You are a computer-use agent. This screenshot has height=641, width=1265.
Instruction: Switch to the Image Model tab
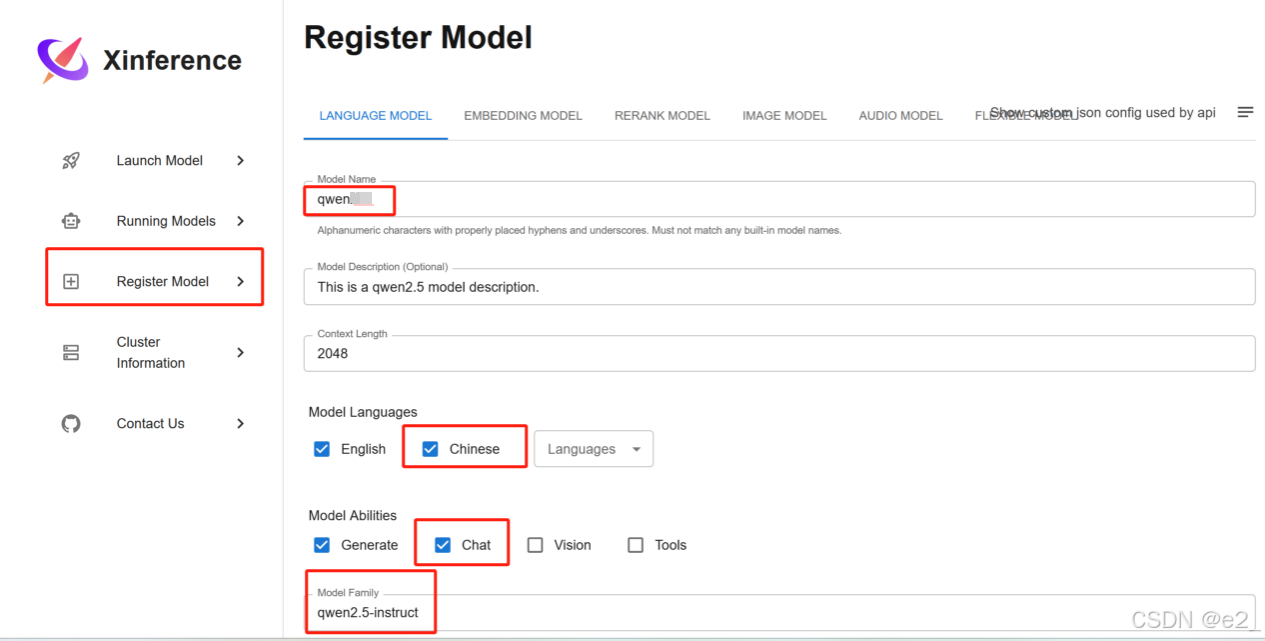(785, 116)
